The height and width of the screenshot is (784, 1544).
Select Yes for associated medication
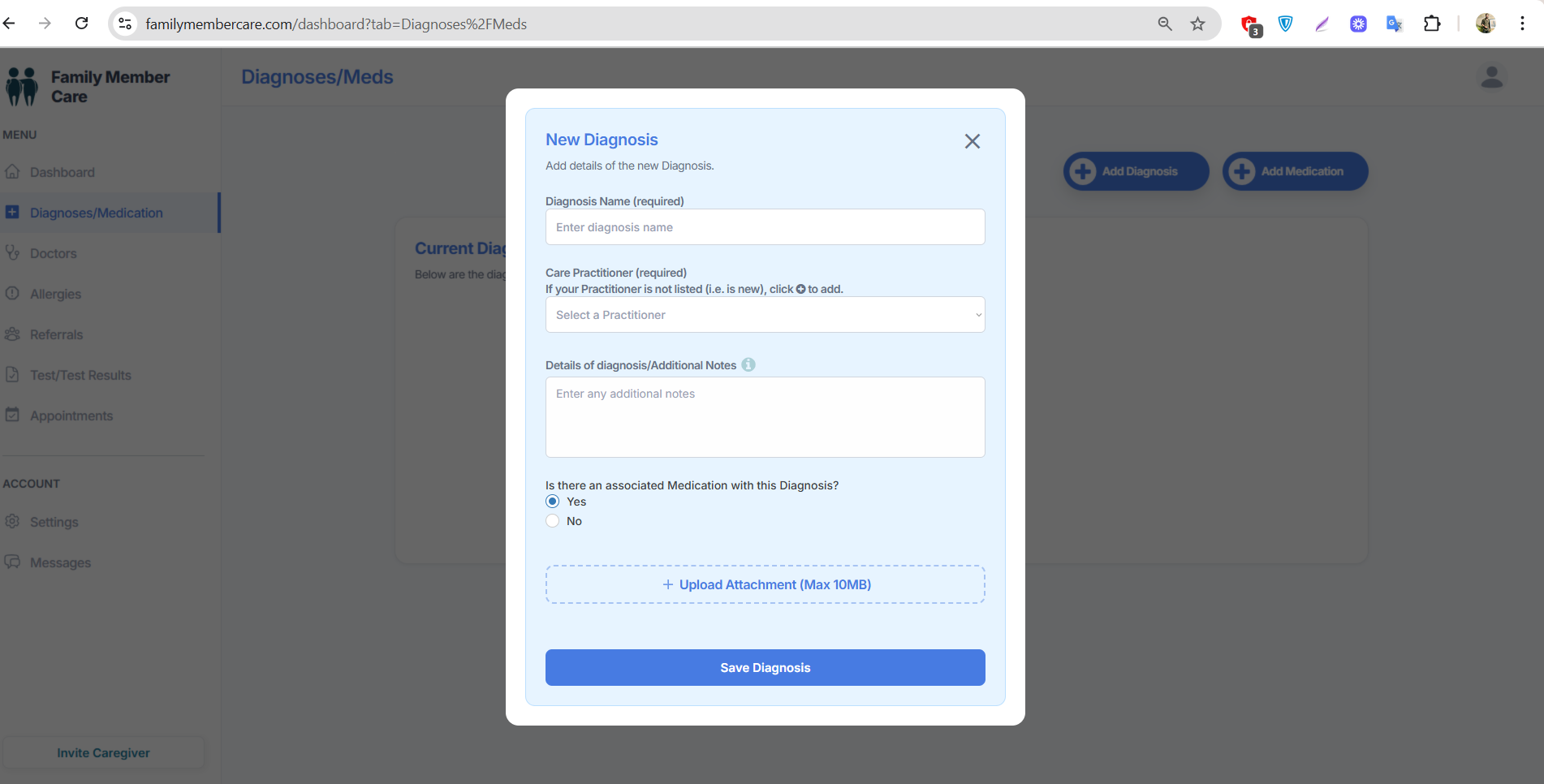pos(553,502)
